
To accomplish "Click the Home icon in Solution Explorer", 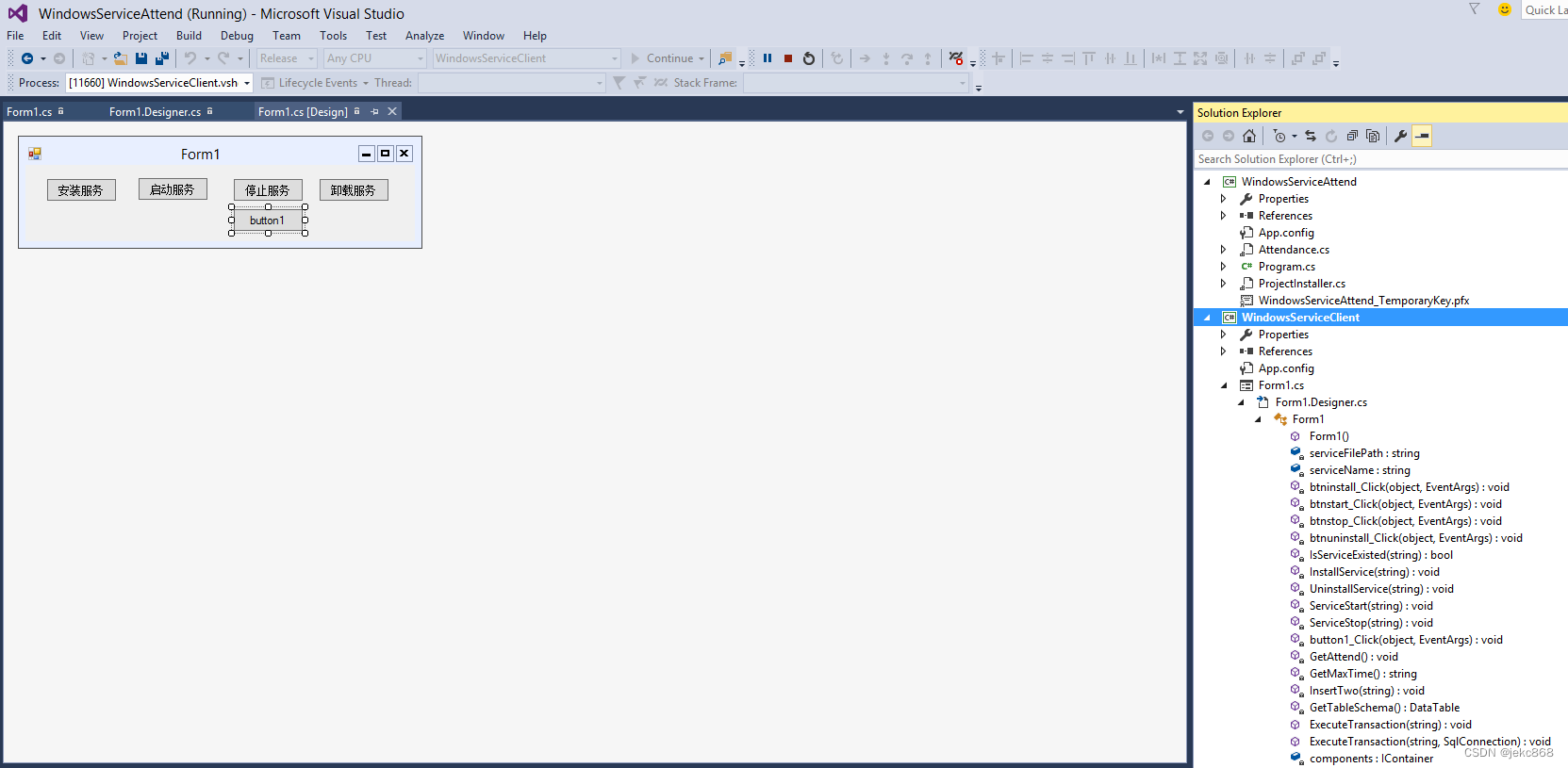I will point(1249,136).
